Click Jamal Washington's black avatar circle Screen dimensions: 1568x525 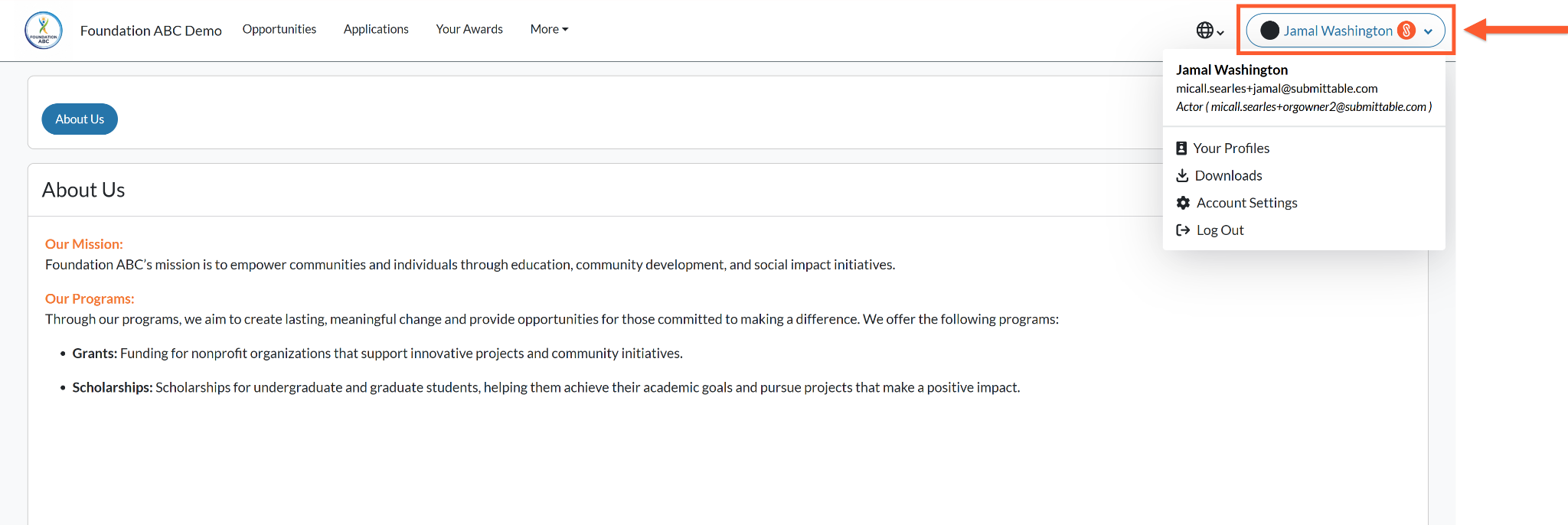tap(1269, 31)
